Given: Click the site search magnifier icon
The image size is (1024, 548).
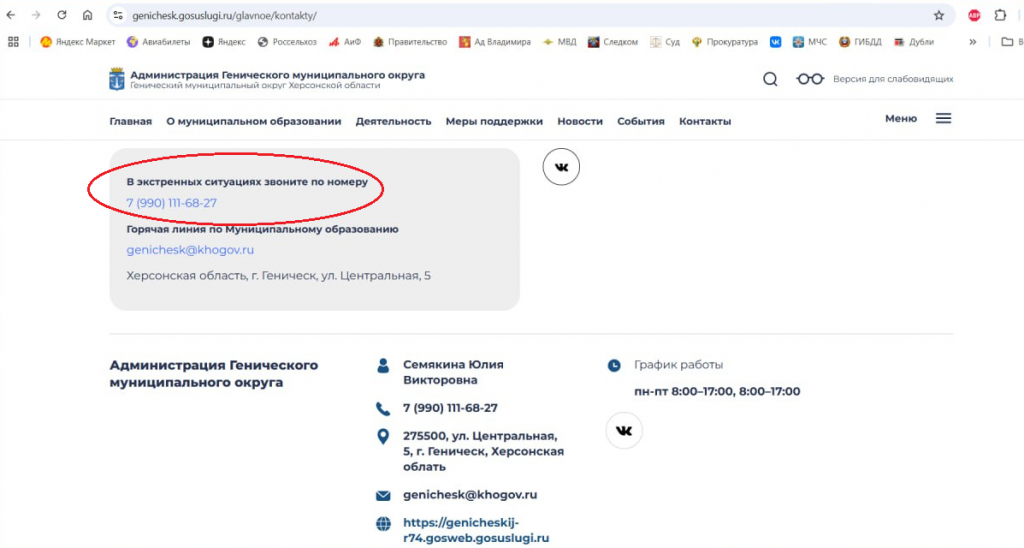Looking at the screenshot, I should point(770,79).
